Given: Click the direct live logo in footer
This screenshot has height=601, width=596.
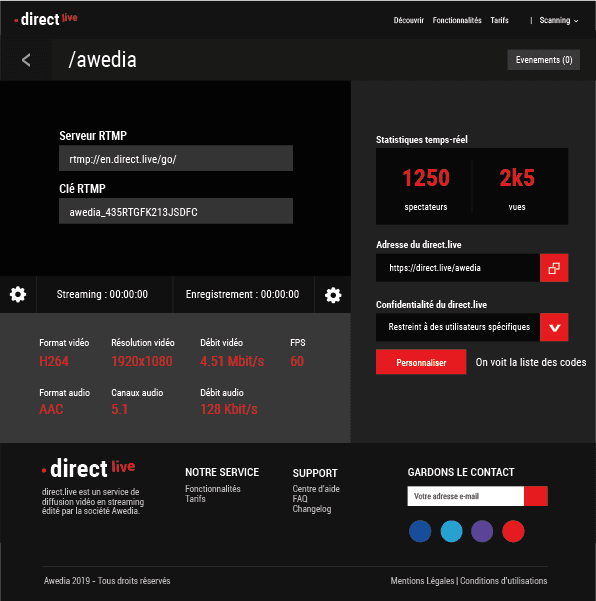Looking at the screenshot, I should tap(89, 468).
